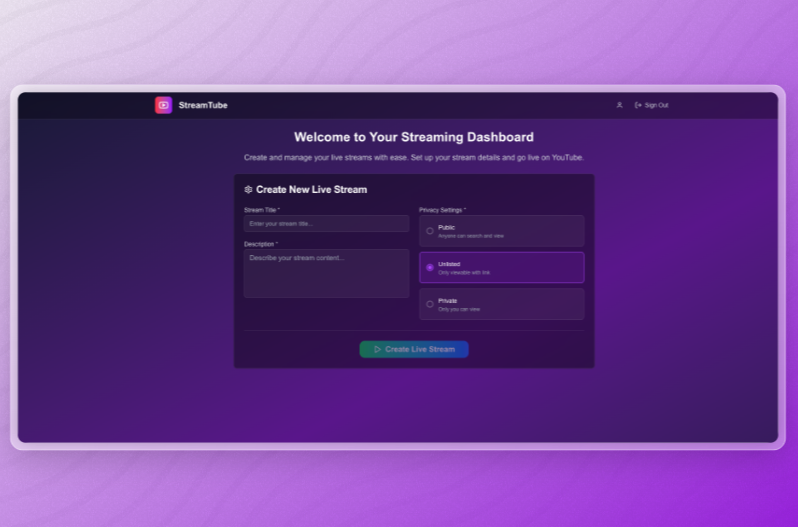Click the Sign Out button
This screenshot has width=798, height=527.
(x=651, y=105)
